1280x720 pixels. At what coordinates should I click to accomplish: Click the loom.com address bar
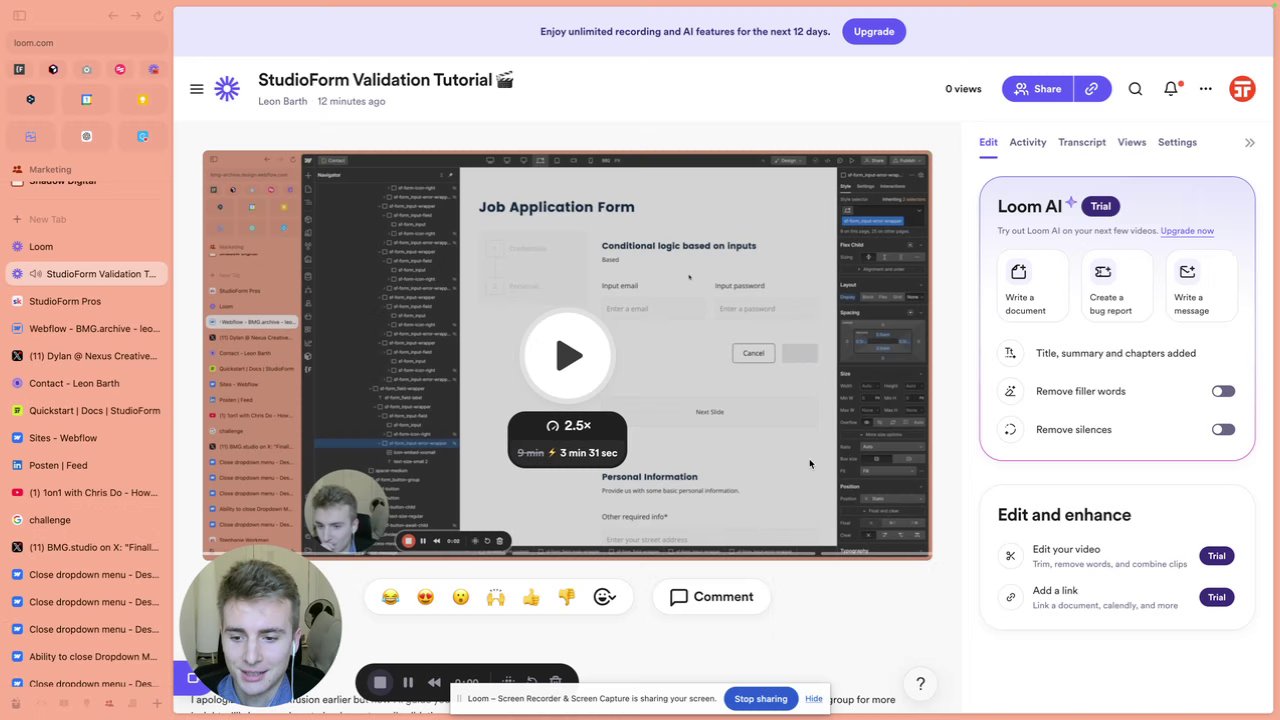tap(87, 43)
